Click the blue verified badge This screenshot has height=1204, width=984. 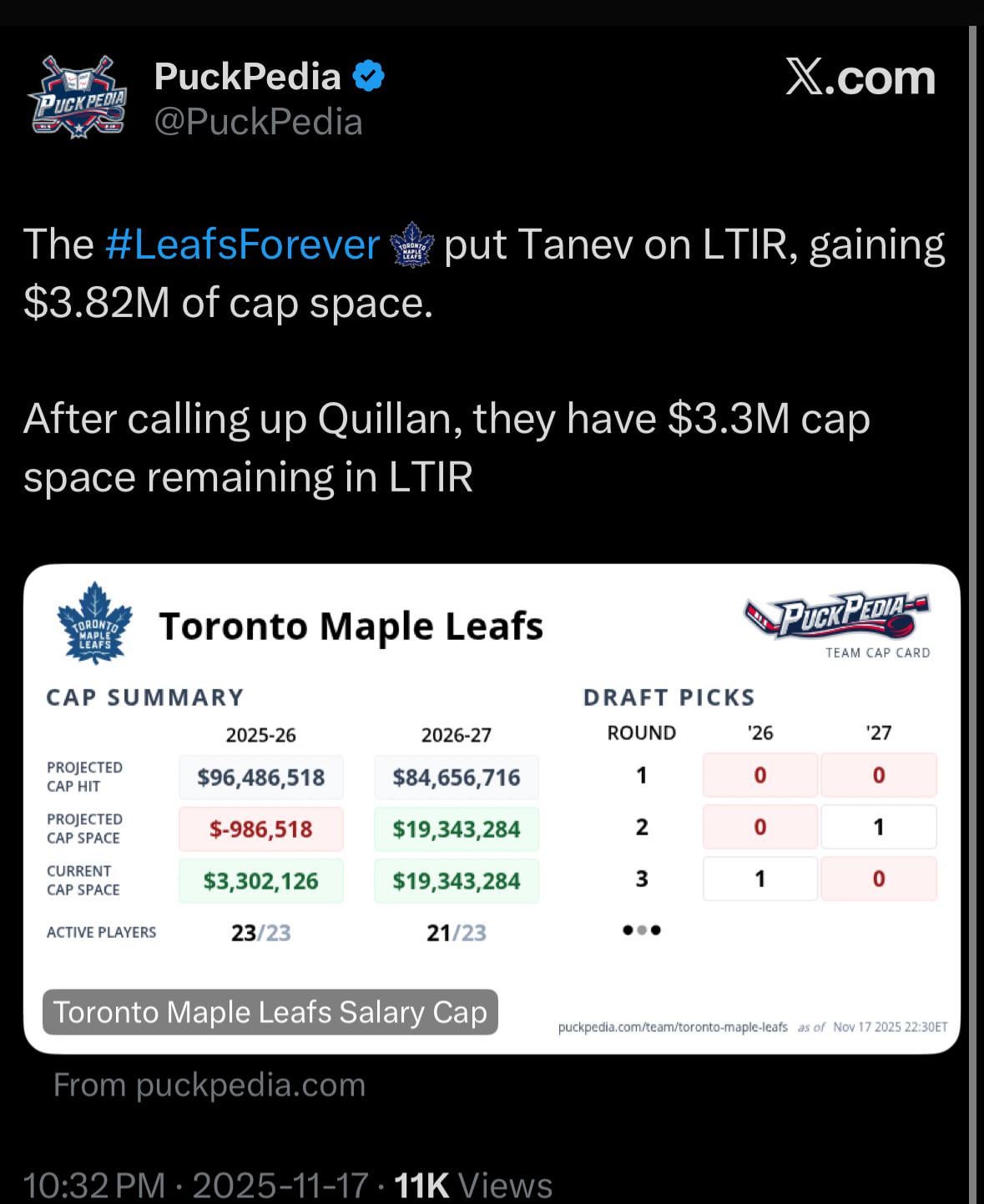click(368, 77)
